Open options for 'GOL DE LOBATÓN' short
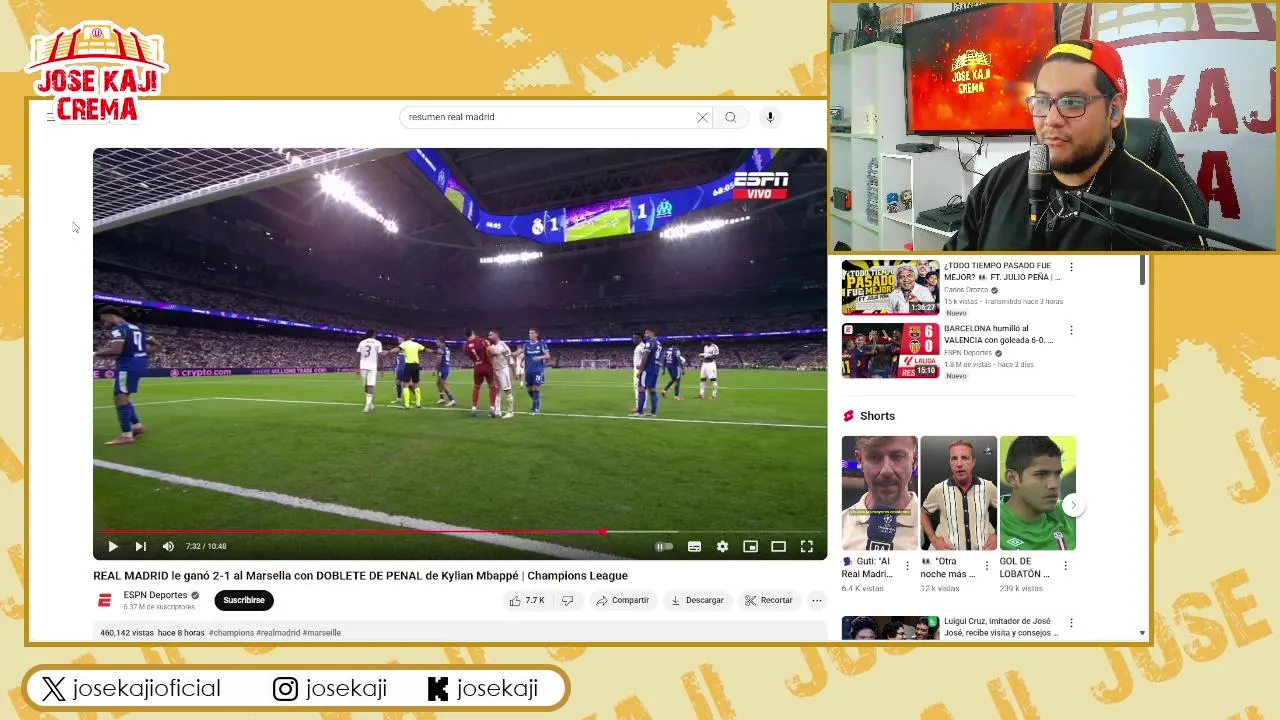The image size is (1280, 720). click(x=1065, y=566)
